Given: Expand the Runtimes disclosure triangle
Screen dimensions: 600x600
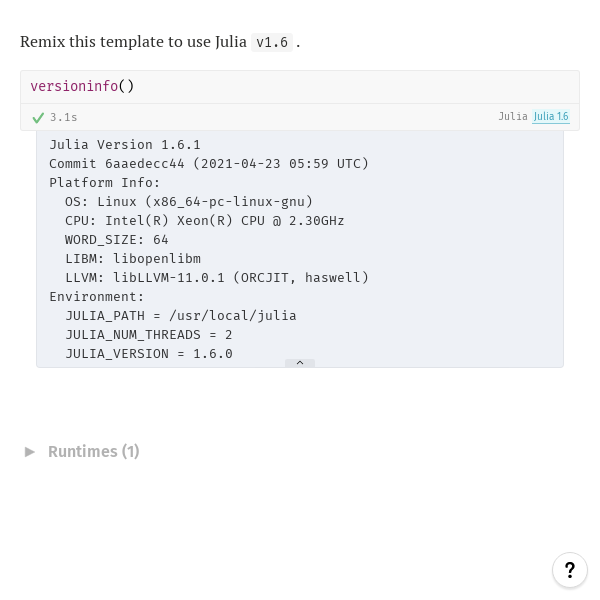Looking at the screenshot, I should tap(29, 452).
